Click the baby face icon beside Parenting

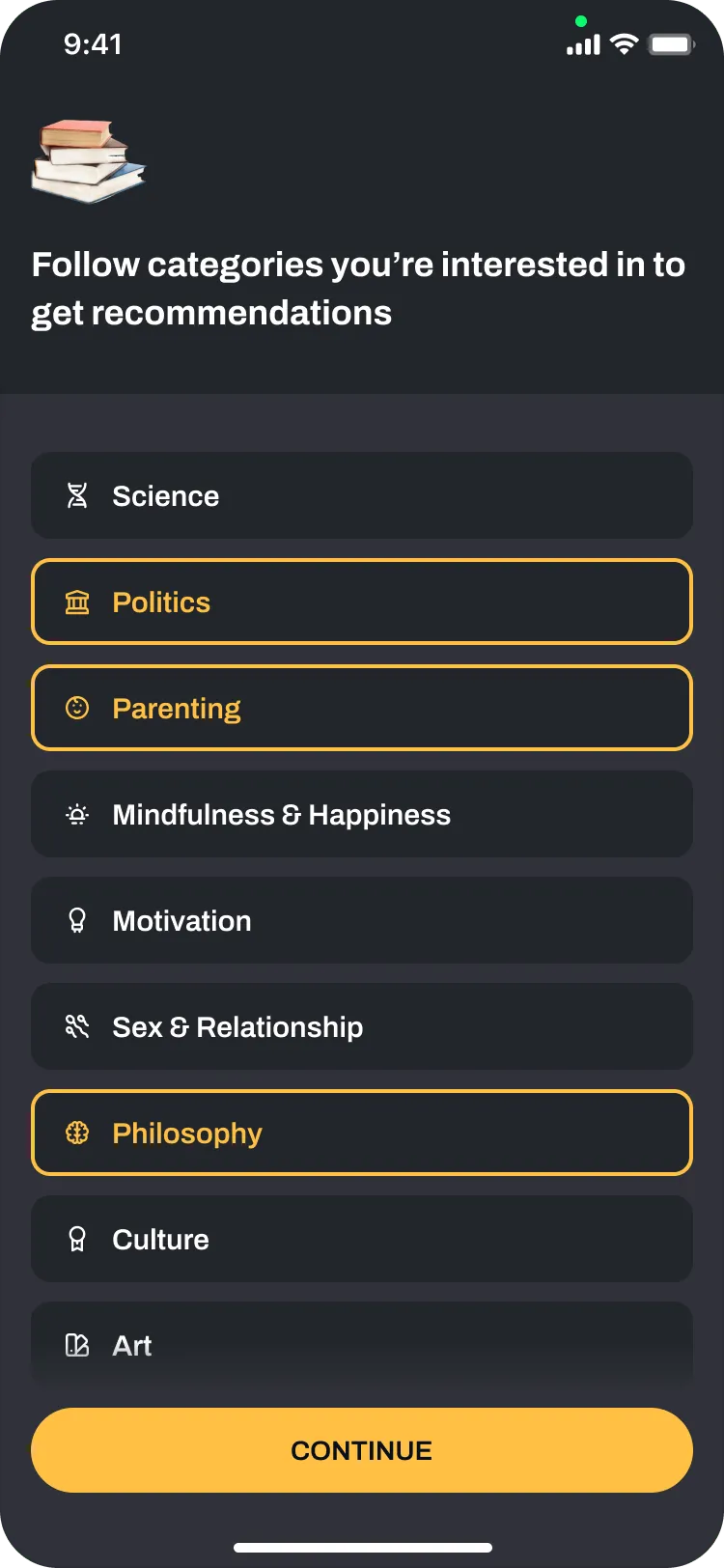pos(77,709)
